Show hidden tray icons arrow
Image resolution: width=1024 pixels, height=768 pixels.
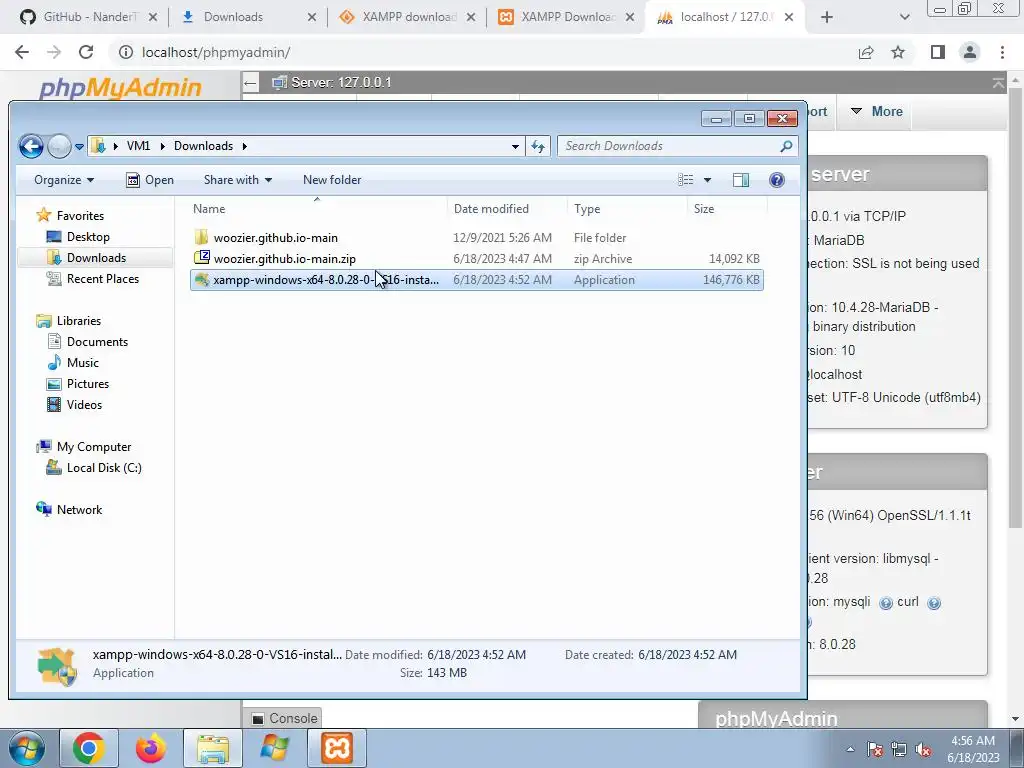coord(850,750)
